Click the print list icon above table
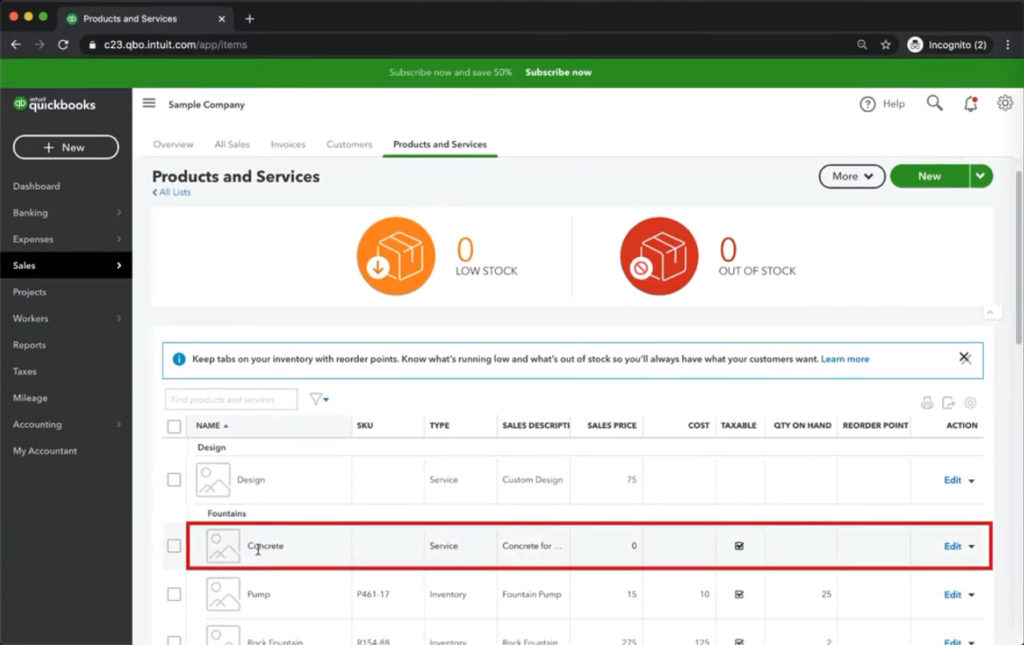The height and width of the screenshot is (645, 1024). coord(927,403)
